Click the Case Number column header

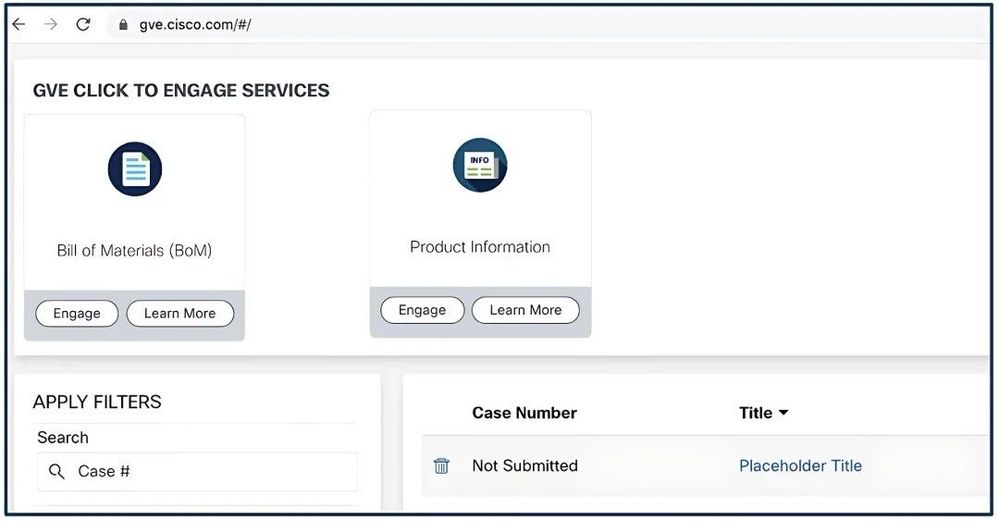[x=524, y=413]
